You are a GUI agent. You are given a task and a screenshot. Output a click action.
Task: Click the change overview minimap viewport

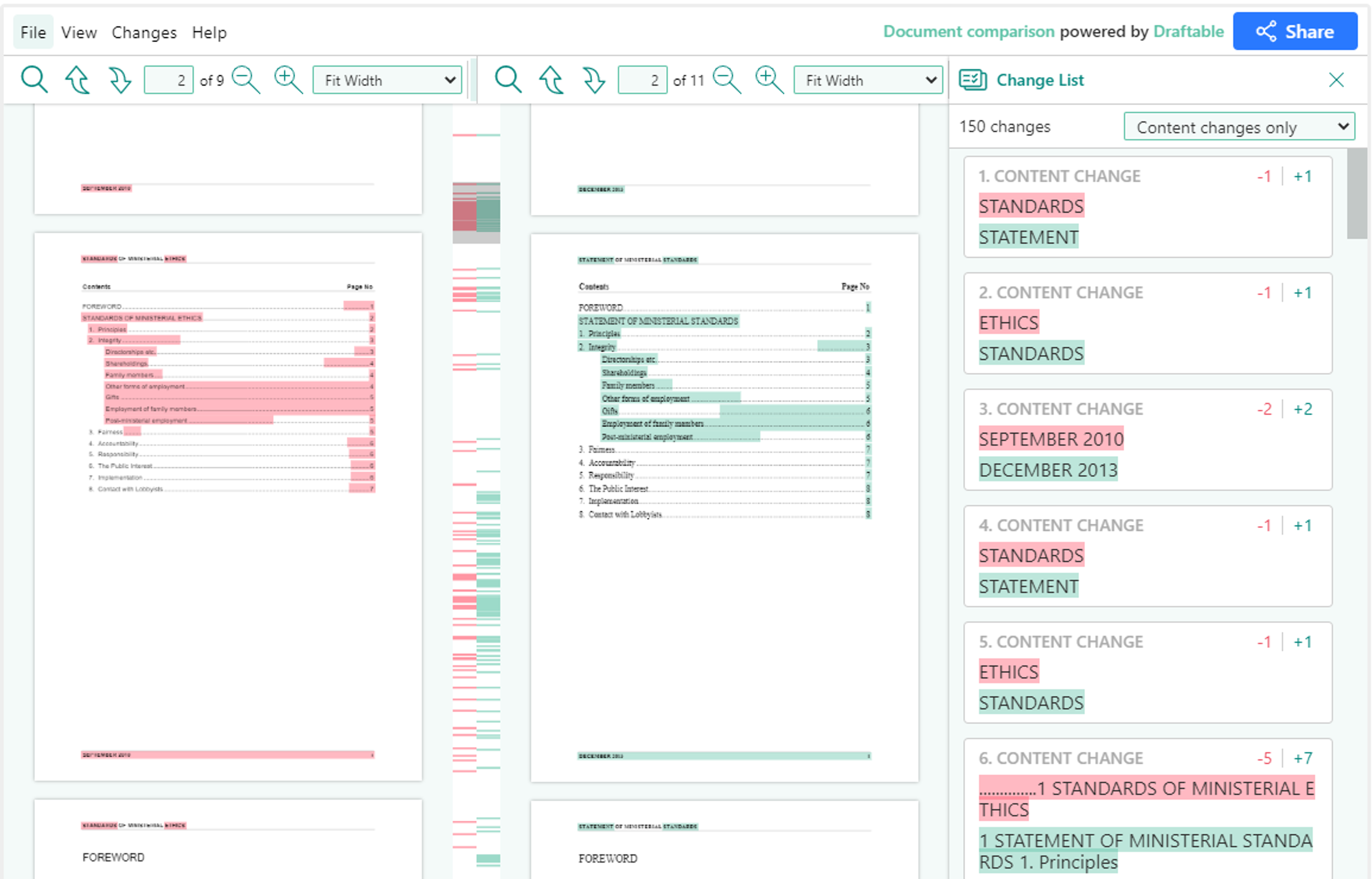[x=476, y=213]
